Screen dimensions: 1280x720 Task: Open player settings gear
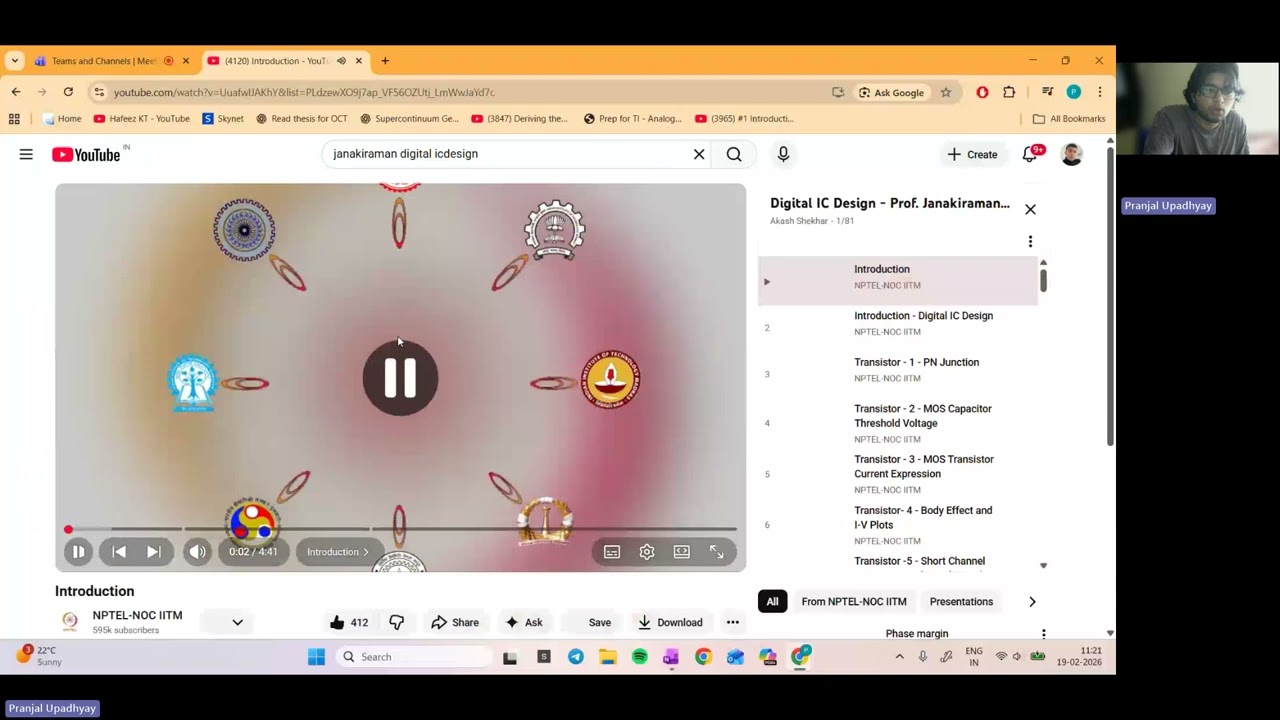tap(647, 552)
